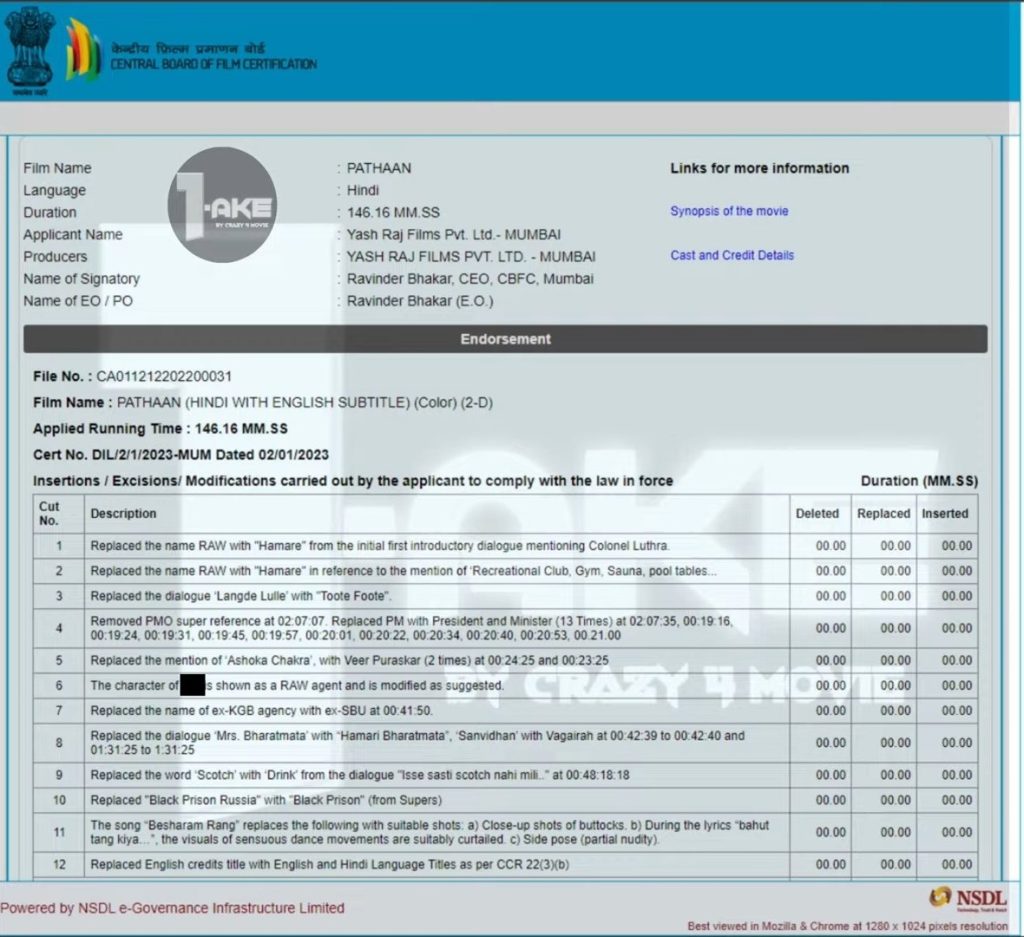This screenshot has height=937, width=1024.
Task: Click the Film Name field label
Action: click(x=57, y=168)
